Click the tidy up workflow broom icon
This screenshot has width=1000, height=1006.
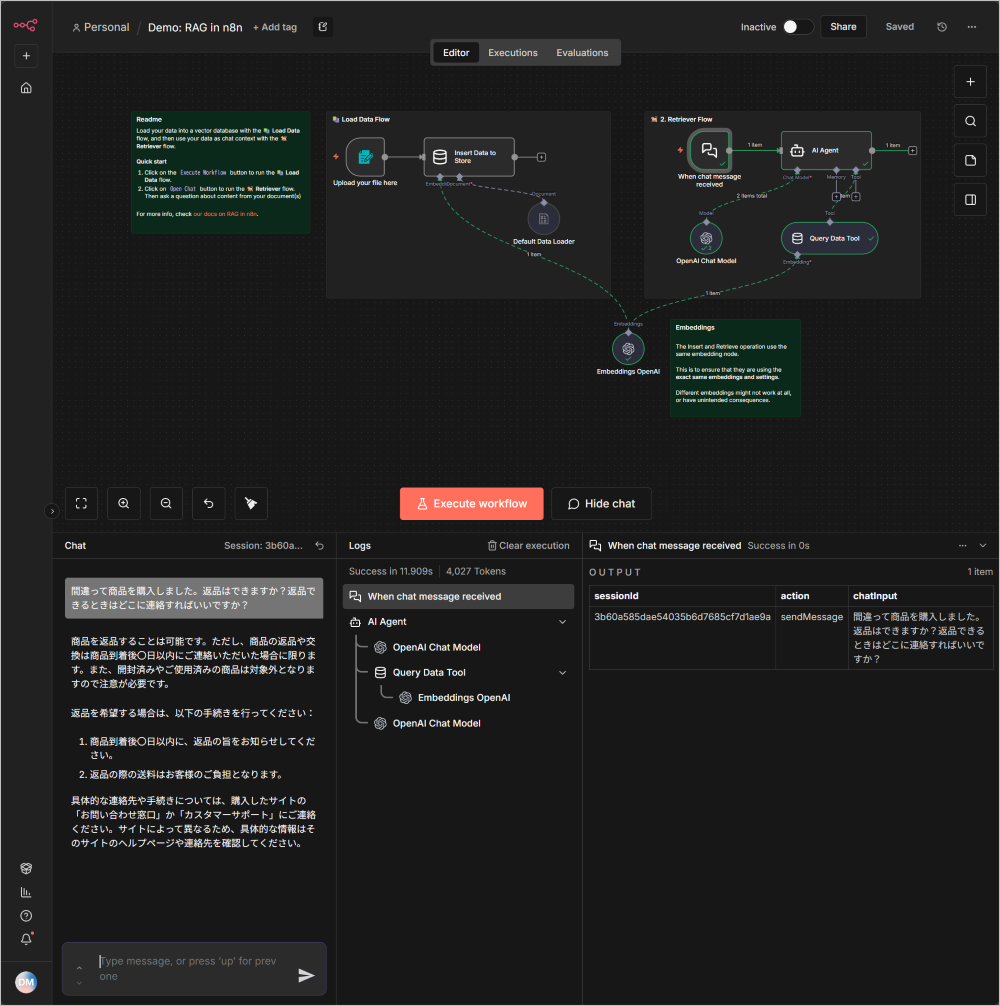point(251,504)
